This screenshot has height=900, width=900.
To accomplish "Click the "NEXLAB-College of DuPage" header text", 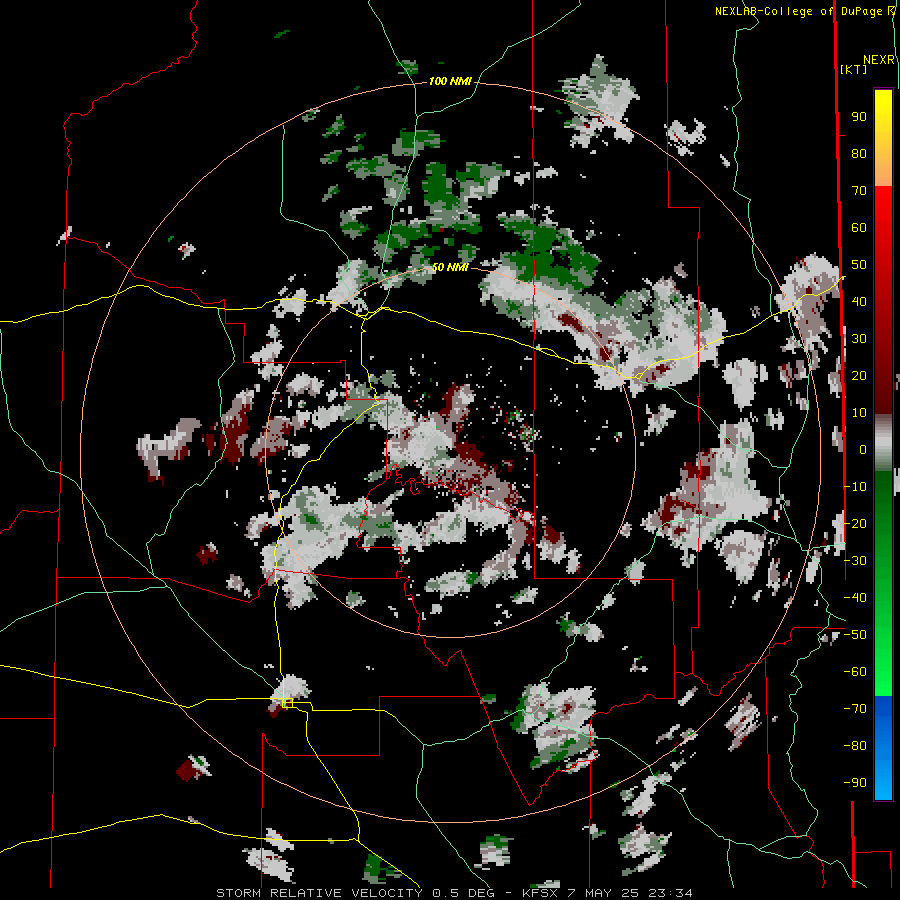I will tap(800, 11).
